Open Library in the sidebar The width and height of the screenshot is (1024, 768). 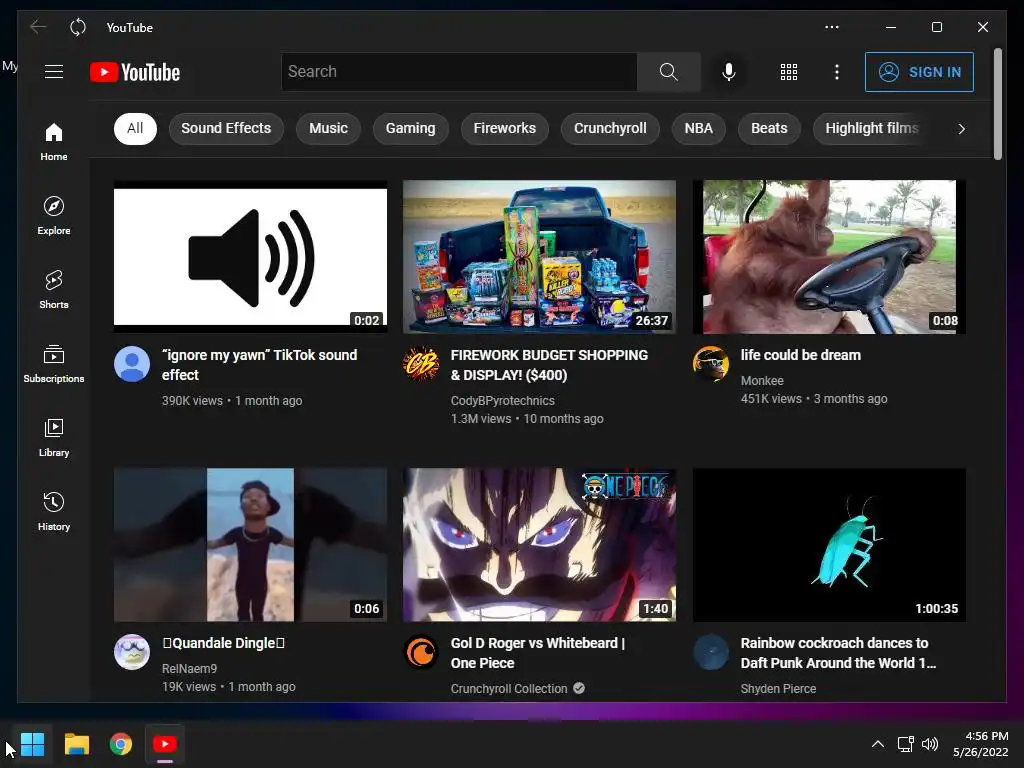54,438
